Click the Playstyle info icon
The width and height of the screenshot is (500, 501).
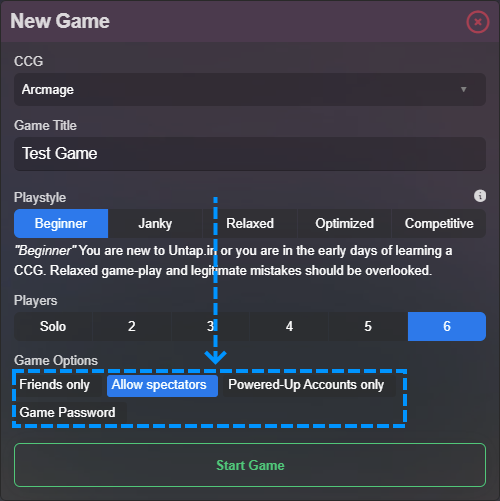pos(480,196)
